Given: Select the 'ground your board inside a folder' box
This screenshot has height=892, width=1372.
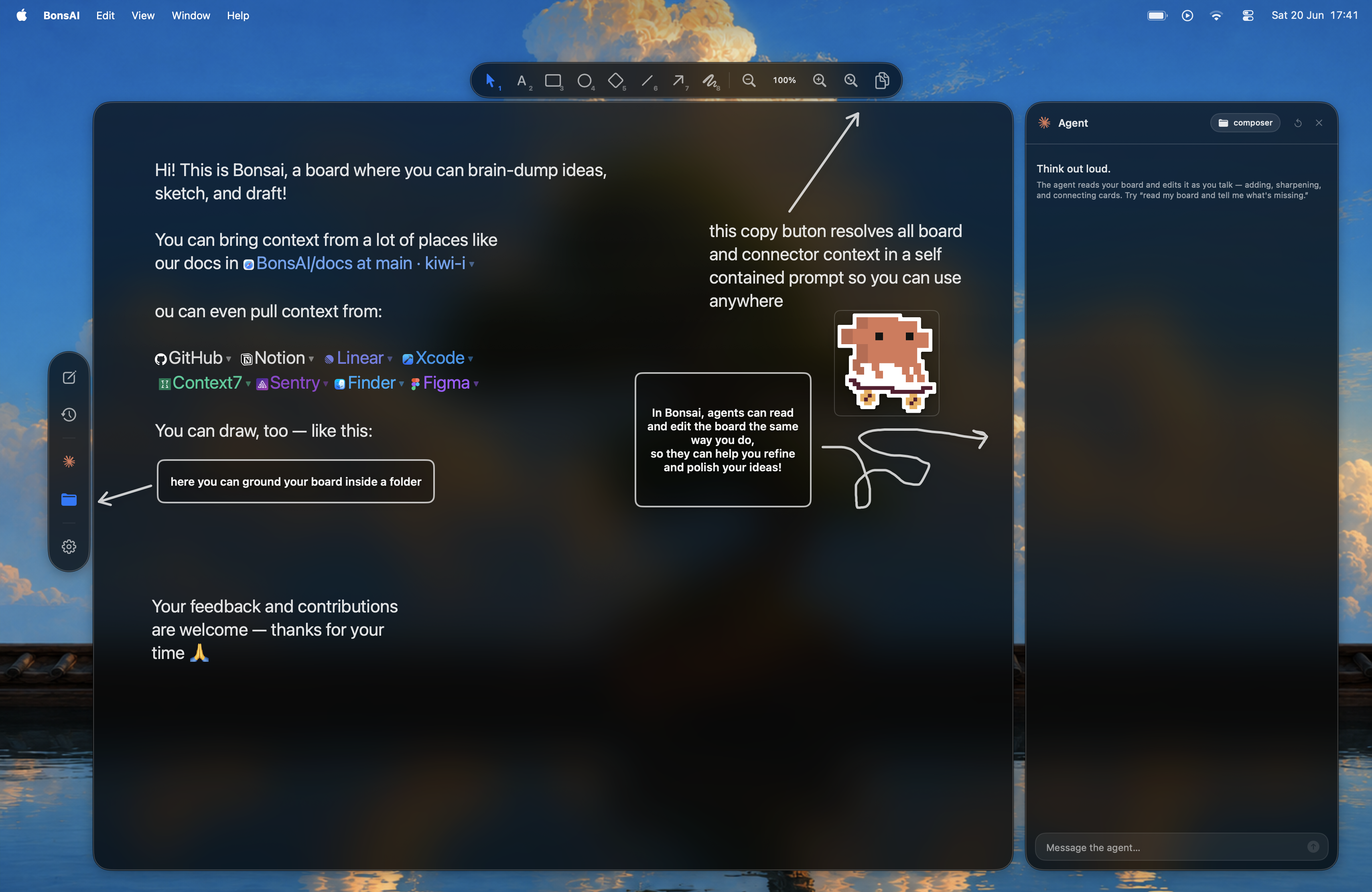Looking at the screenshot, I should [296, 481].
